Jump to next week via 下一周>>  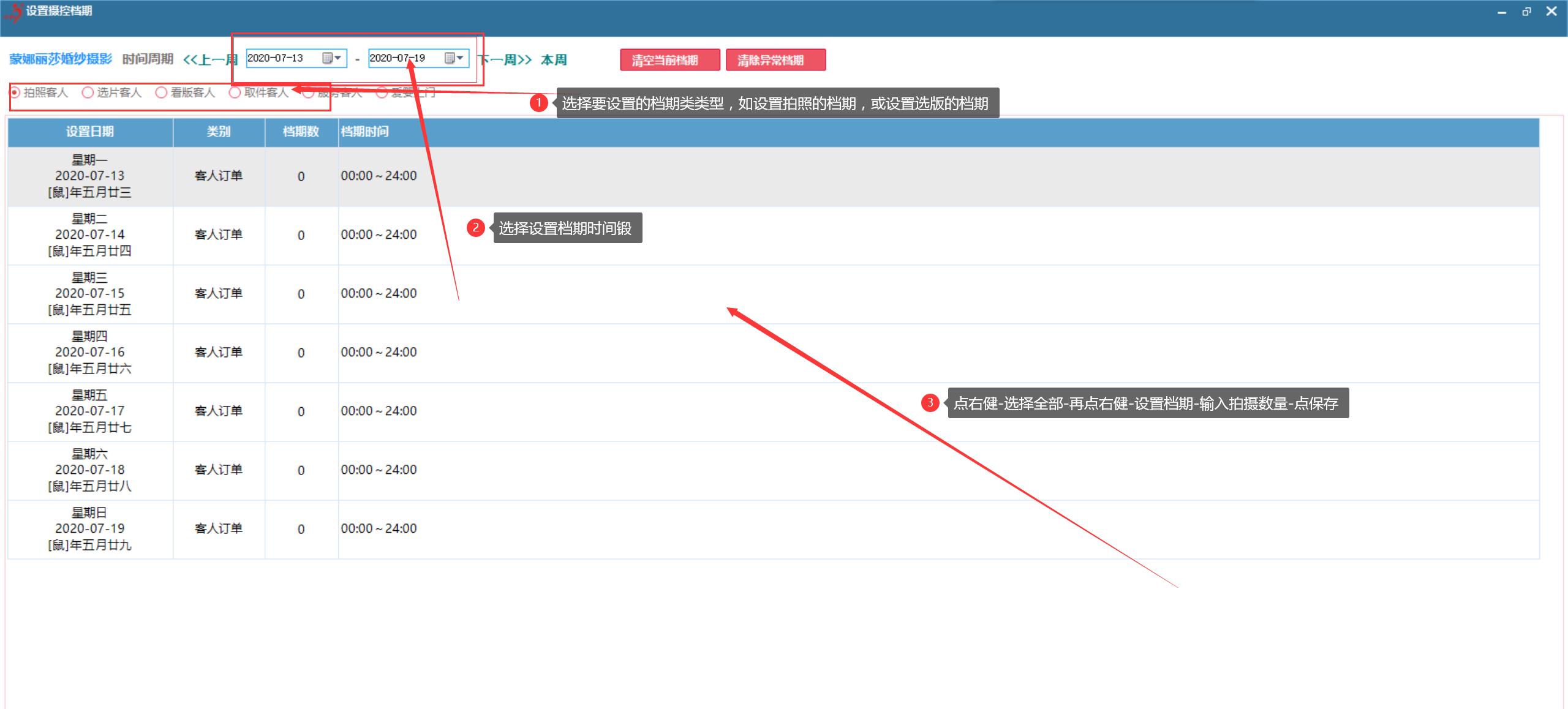point(505,59)
